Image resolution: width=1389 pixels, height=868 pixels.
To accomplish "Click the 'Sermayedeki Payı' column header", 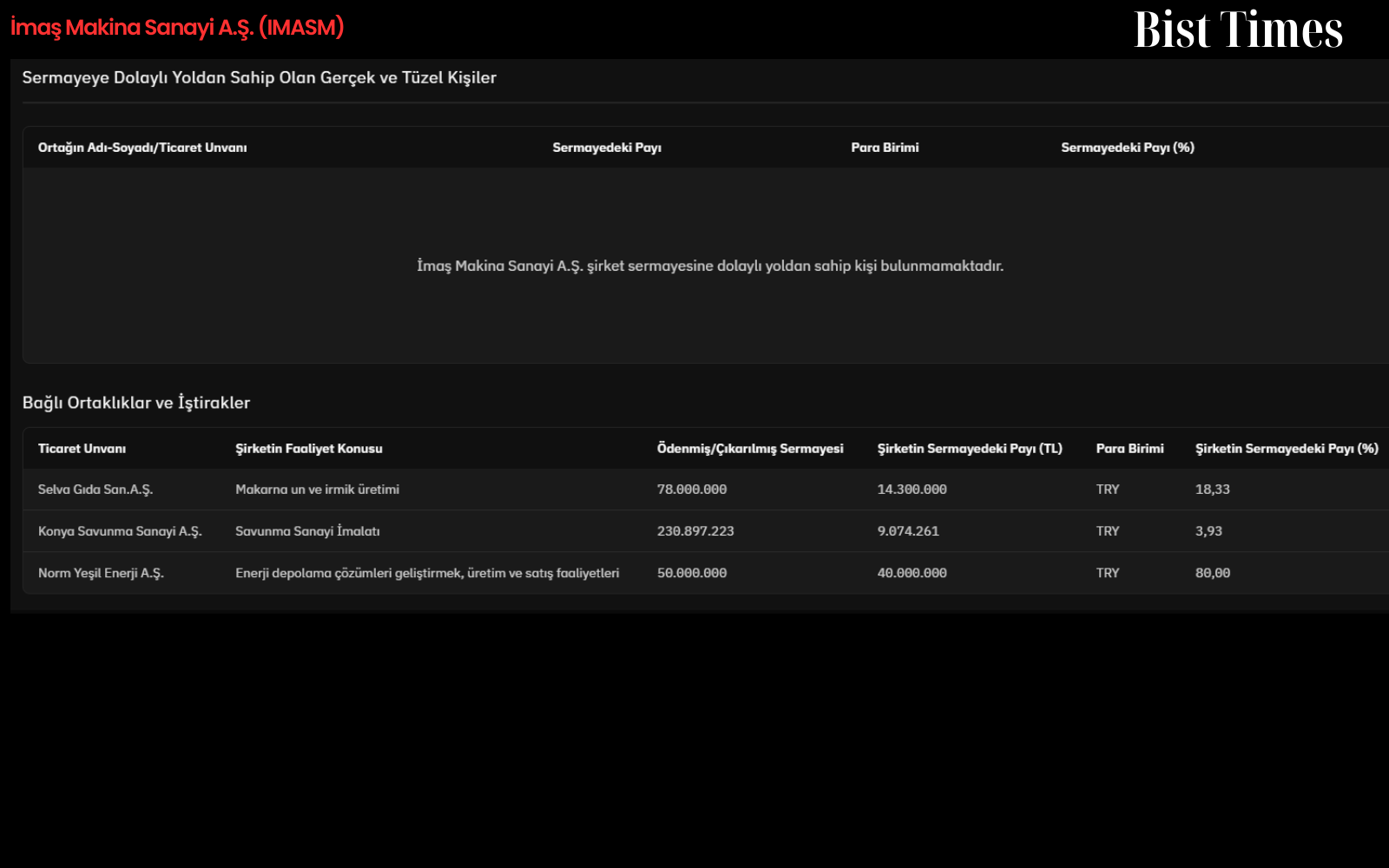I will click(x=607, y=148).
